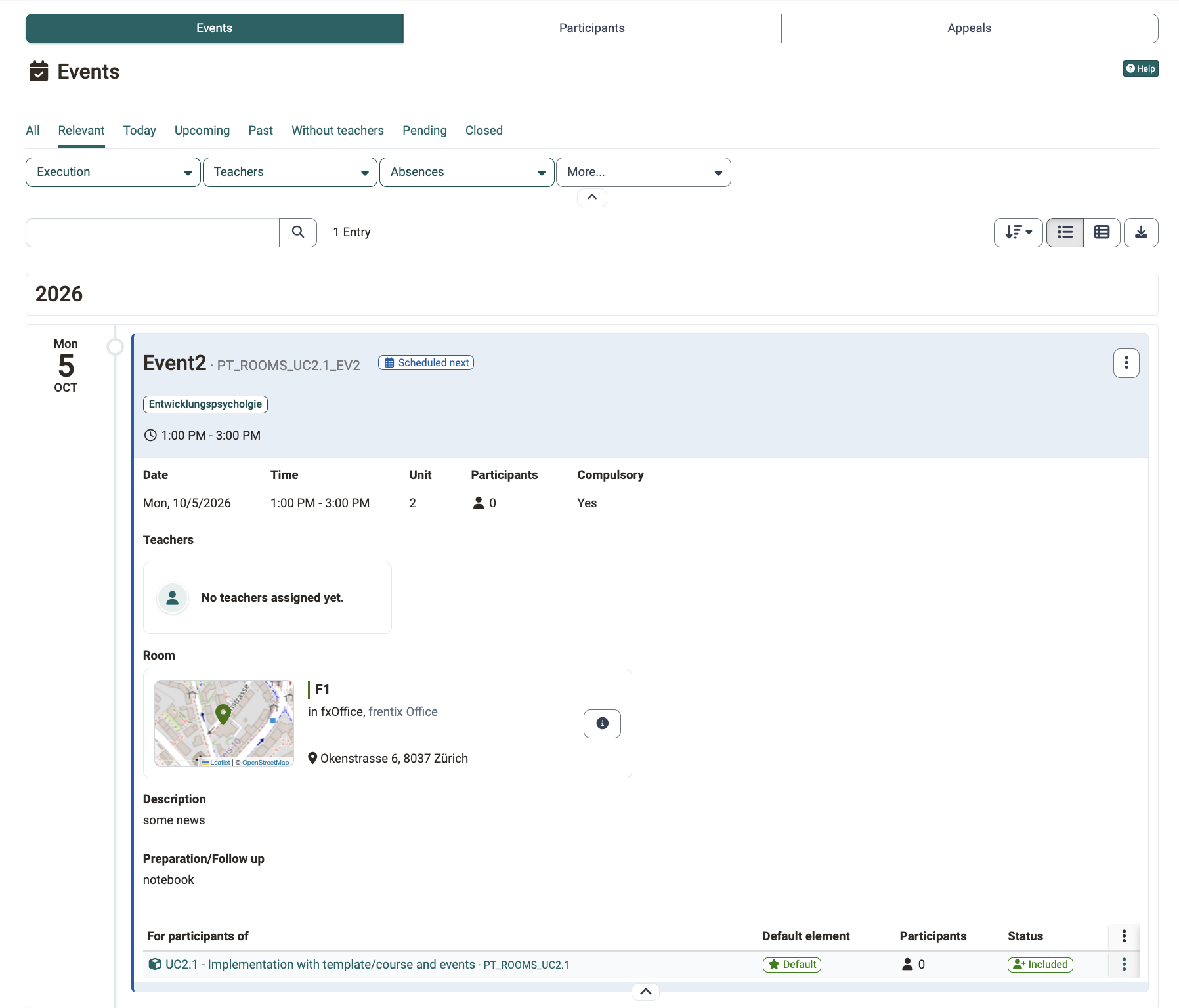Open UC2.1 row actions menu
Viewport: 1179px width, 1008px height.
click(x=1124, y=965)
